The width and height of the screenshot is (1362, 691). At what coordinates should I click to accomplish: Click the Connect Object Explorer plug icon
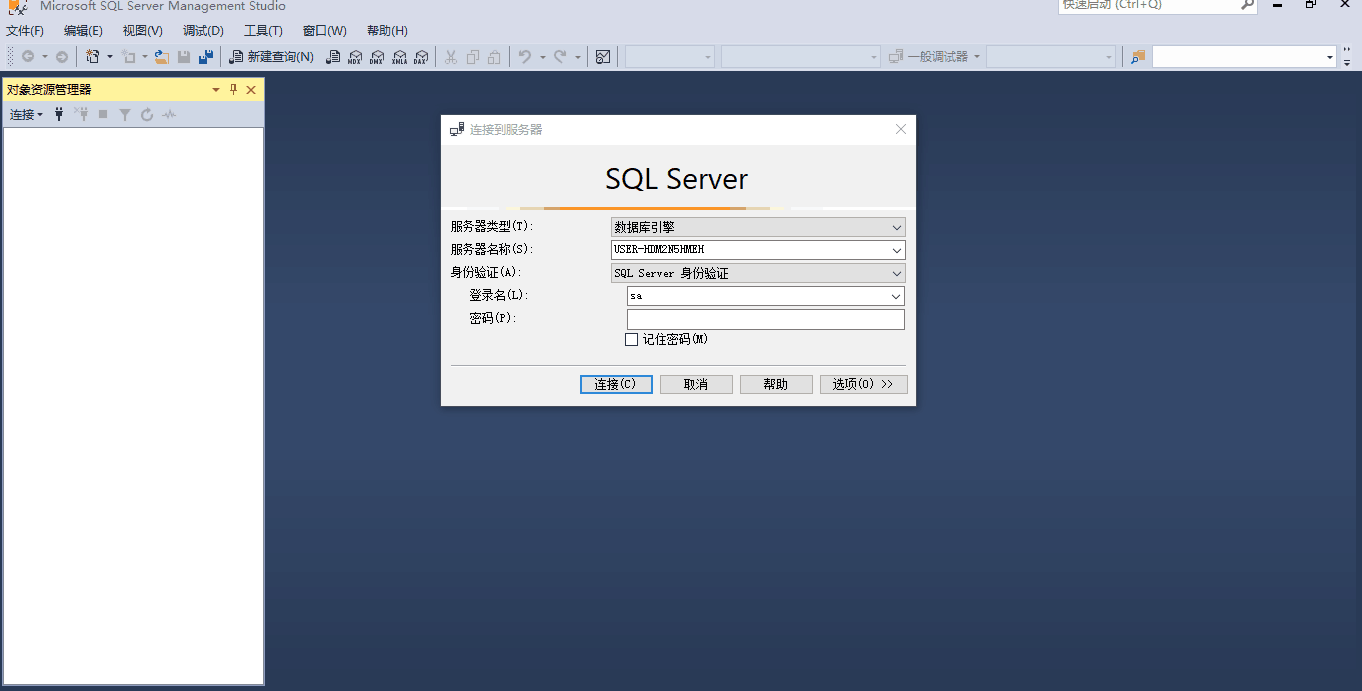59,115
